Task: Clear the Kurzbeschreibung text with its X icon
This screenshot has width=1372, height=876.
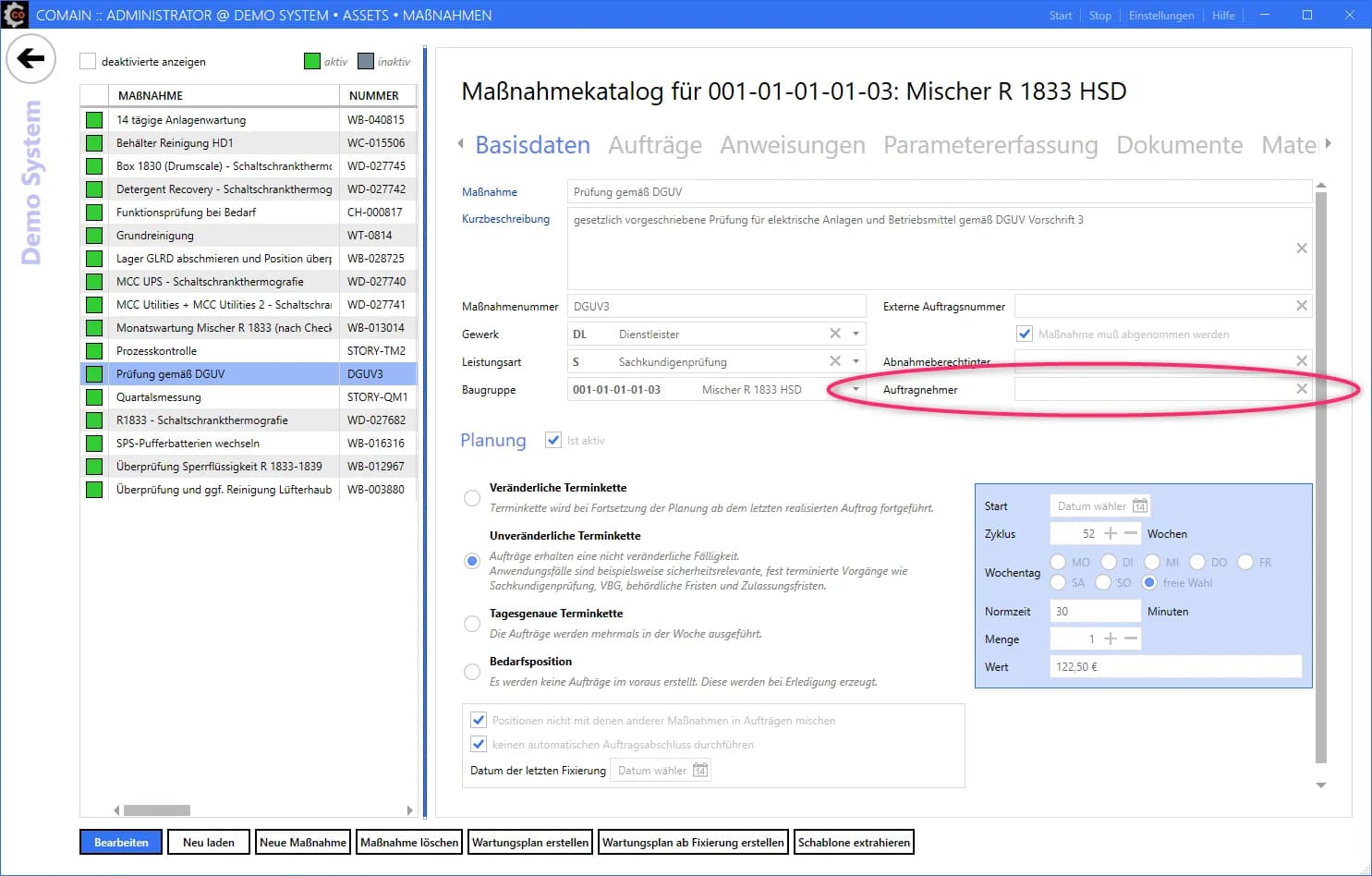Action: pyautogui.click(x=1301, y=248)
